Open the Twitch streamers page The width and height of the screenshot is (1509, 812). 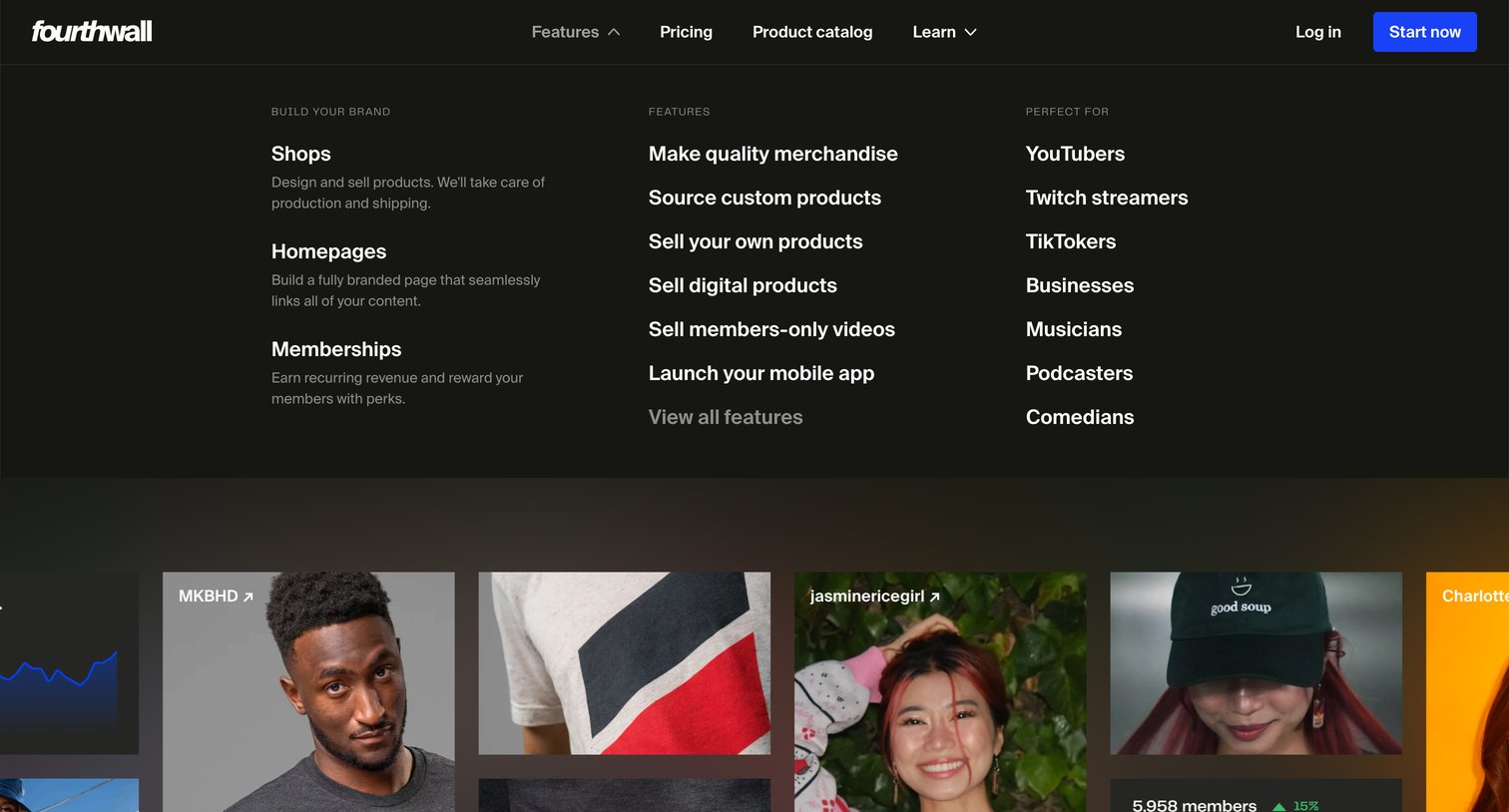1107,198
